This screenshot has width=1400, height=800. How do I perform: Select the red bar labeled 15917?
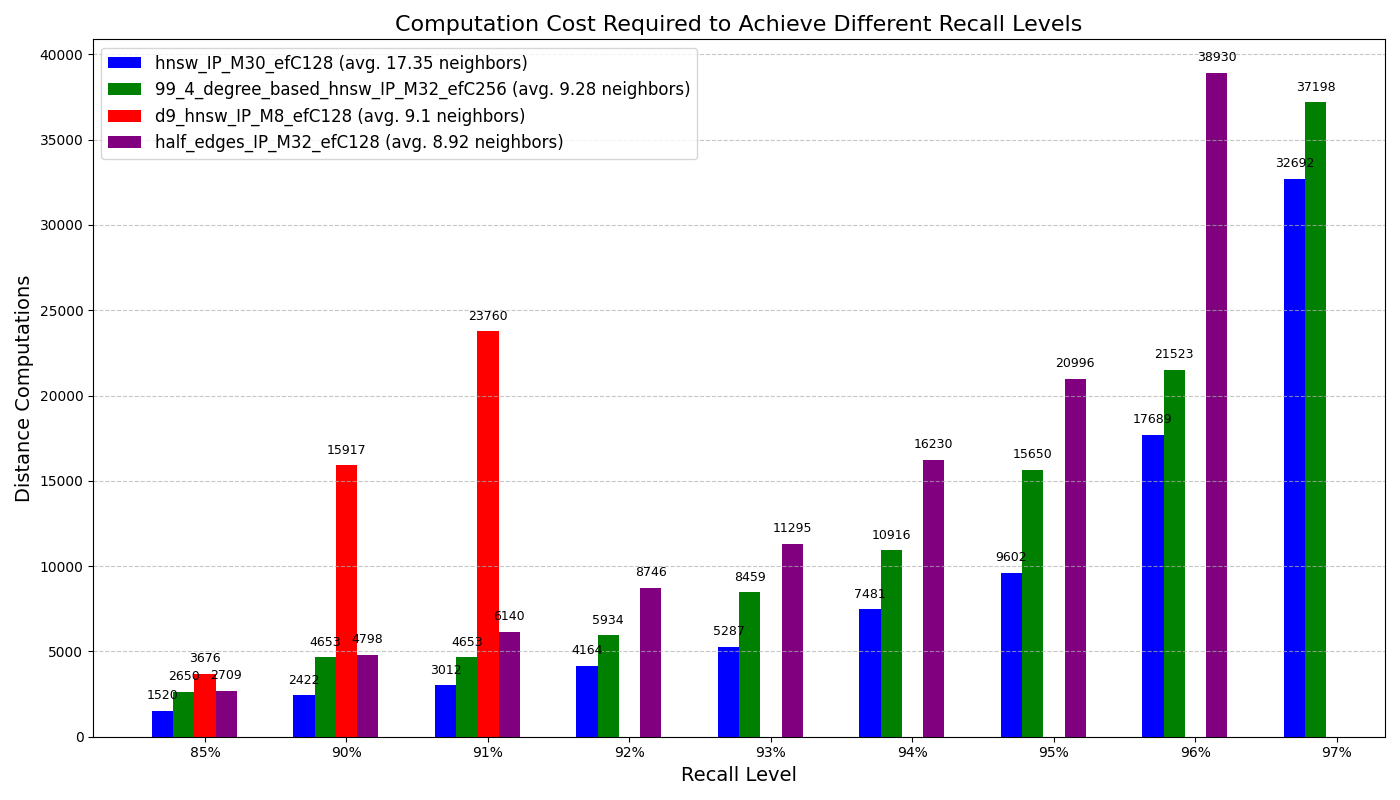point(346,600)
